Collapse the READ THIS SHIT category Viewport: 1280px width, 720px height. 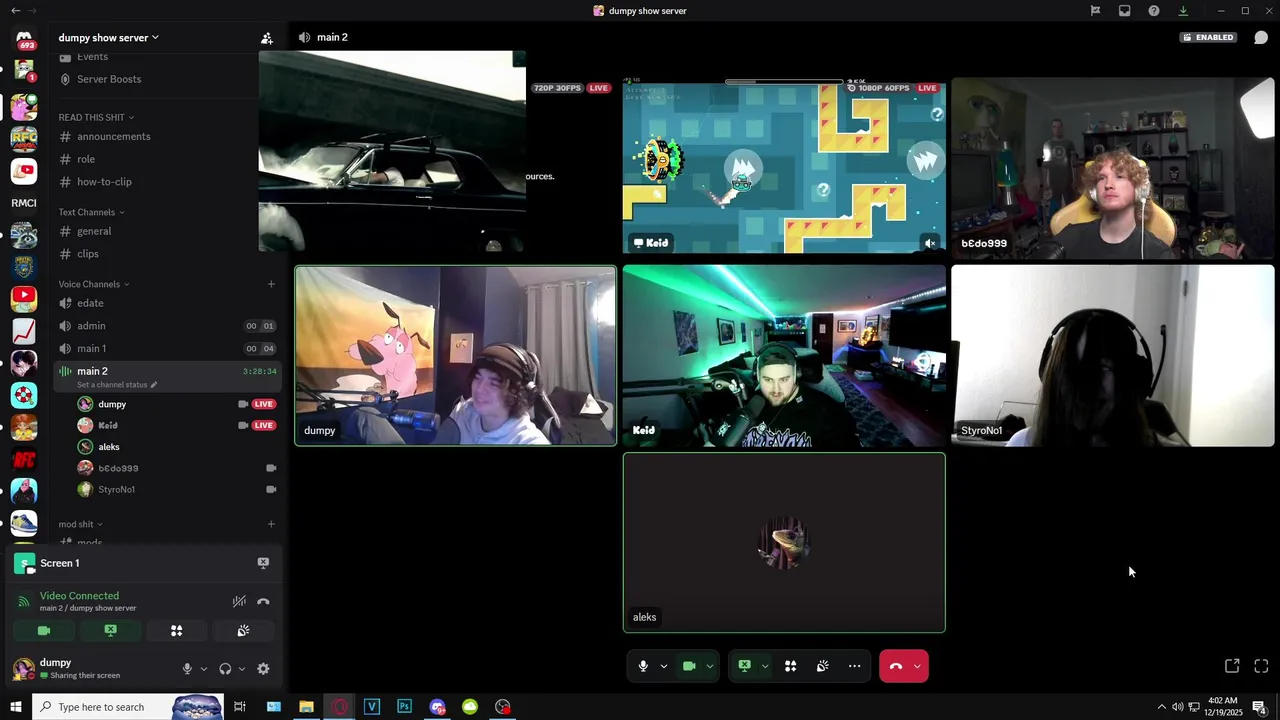[x=96, y=117]
